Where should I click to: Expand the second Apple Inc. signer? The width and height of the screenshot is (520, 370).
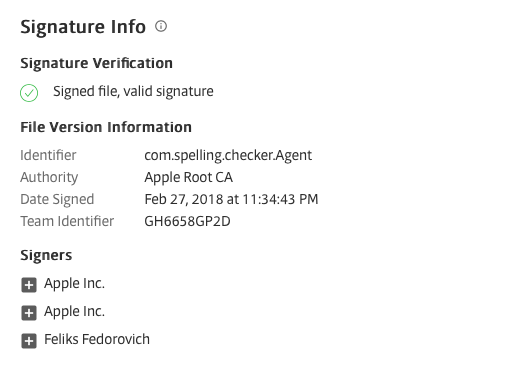click(29, 313)
